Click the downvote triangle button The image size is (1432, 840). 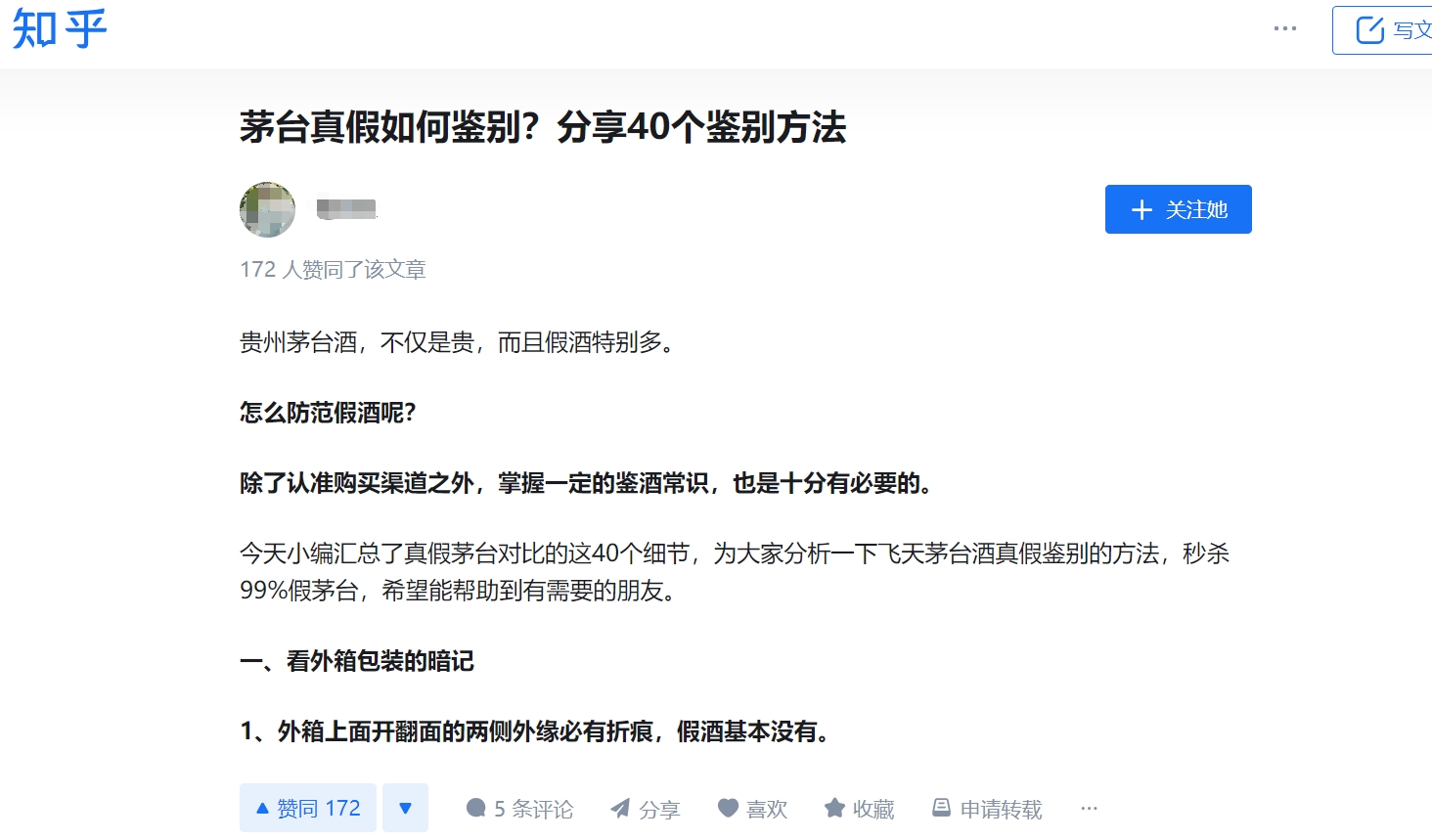(405, 808)
